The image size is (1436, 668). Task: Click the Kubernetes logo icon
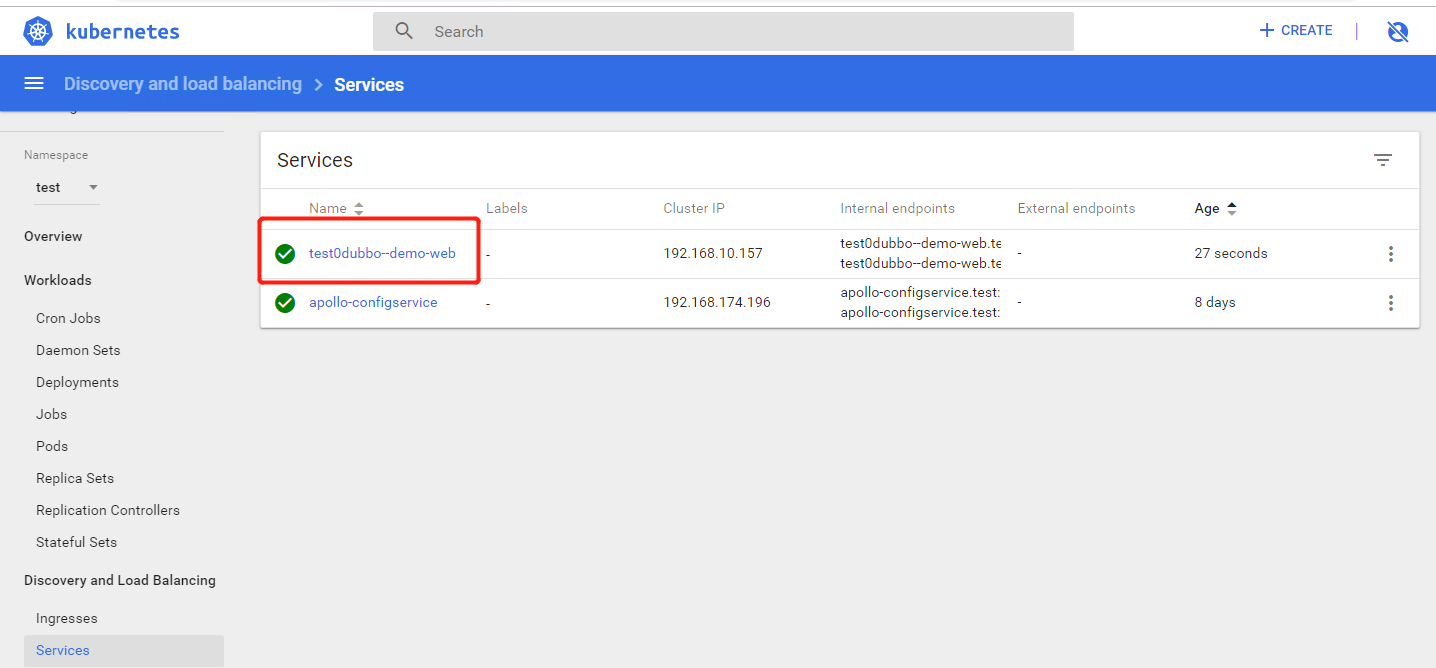coord(38,31)
